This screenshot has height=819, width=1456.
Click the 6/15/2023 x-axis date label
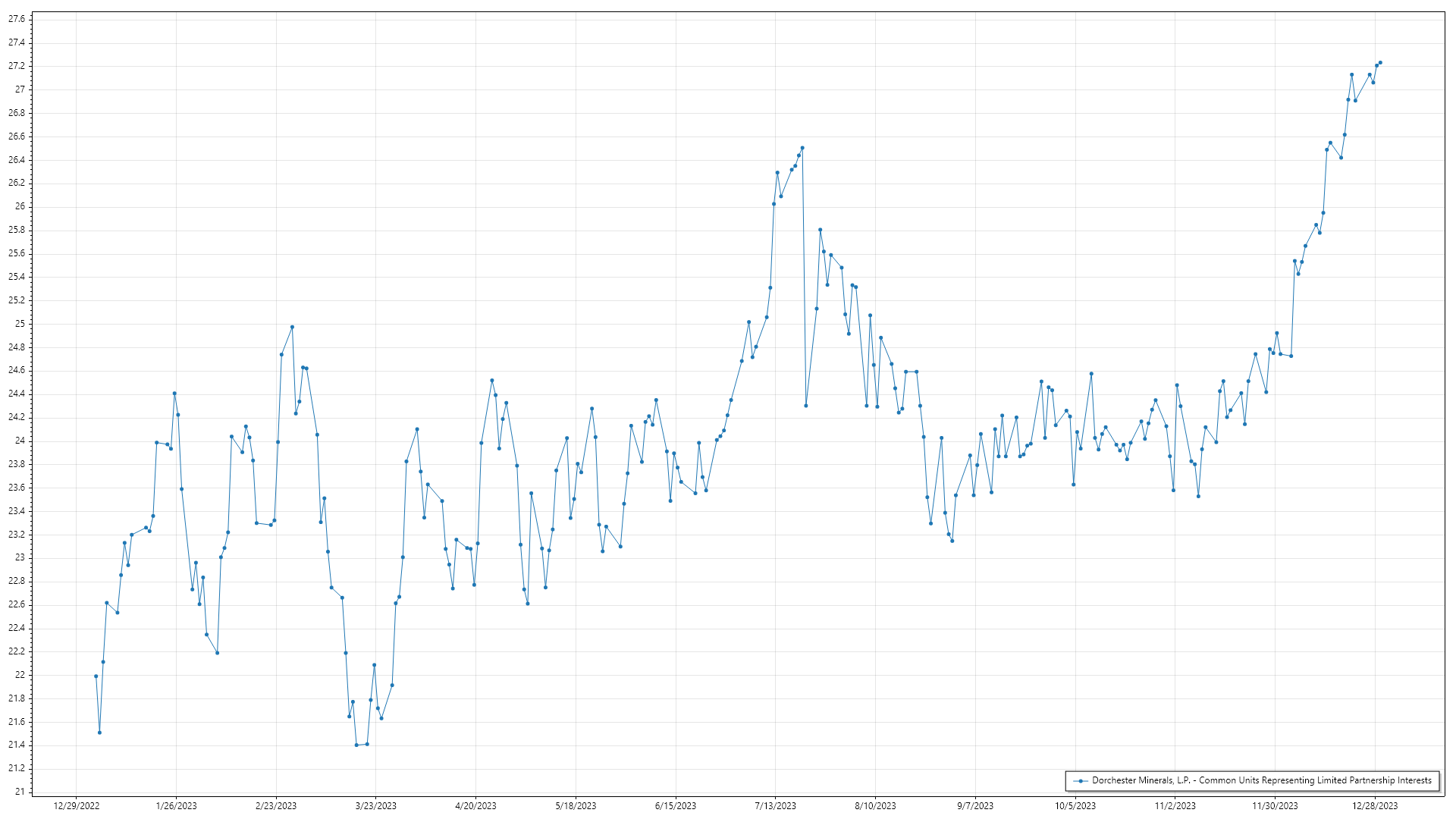tap(676, 806)
